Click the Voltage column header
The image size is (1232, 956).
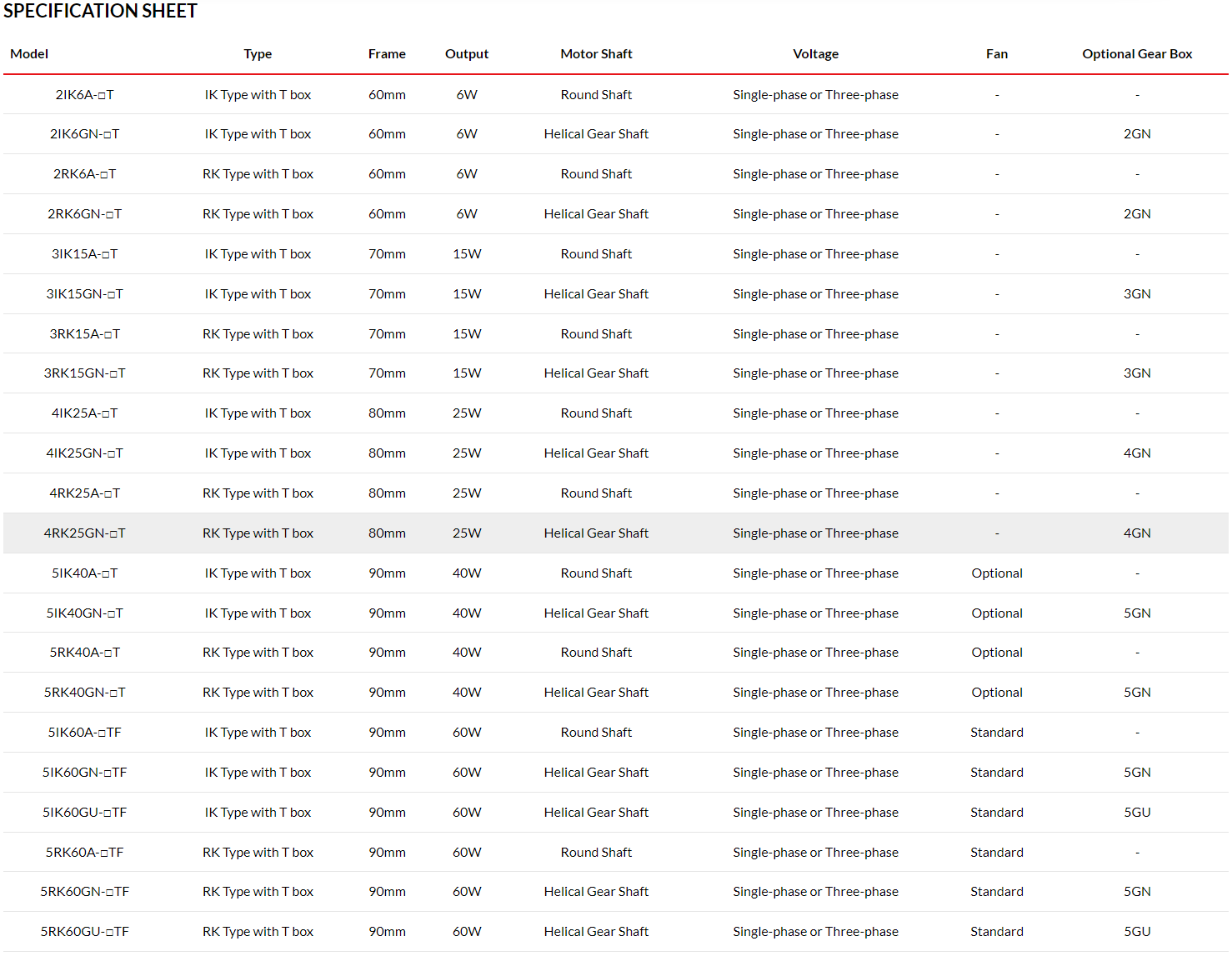point(815,54)
